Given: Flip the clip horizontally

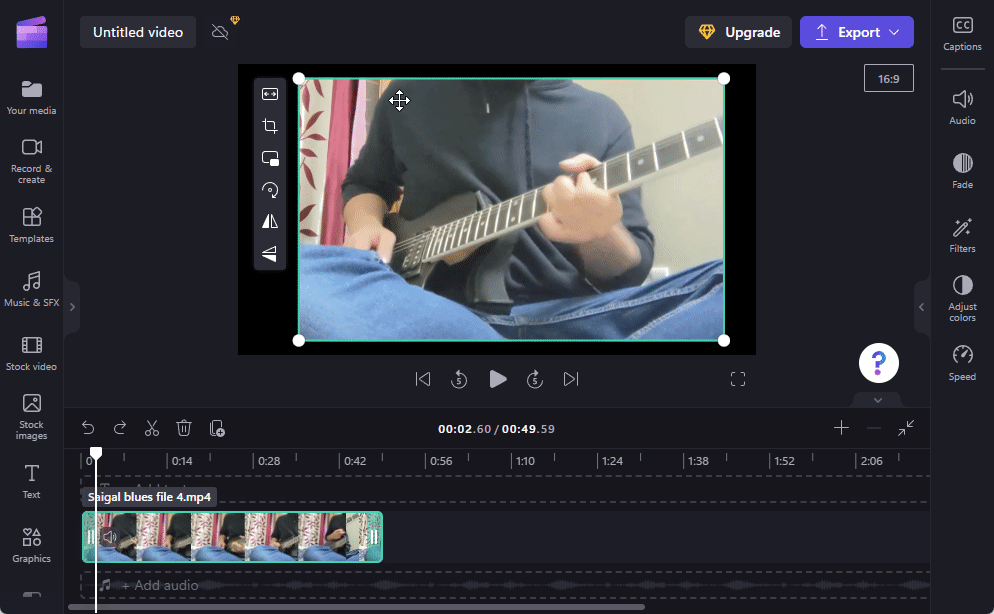Looking at the screenshot, I should tap(270, 221).
